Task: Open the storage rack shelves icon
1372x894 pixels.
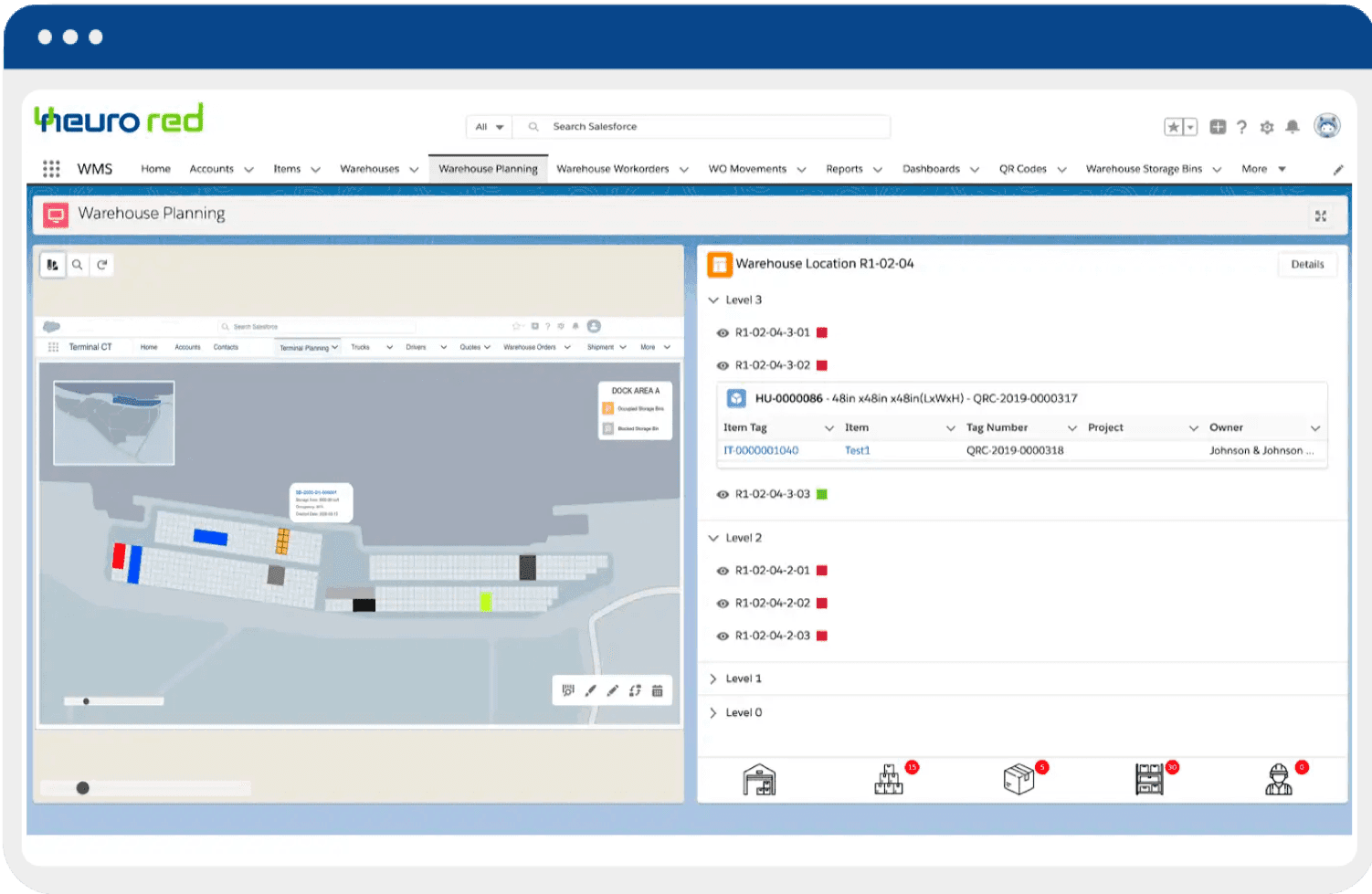Action: pos(1149,780)
